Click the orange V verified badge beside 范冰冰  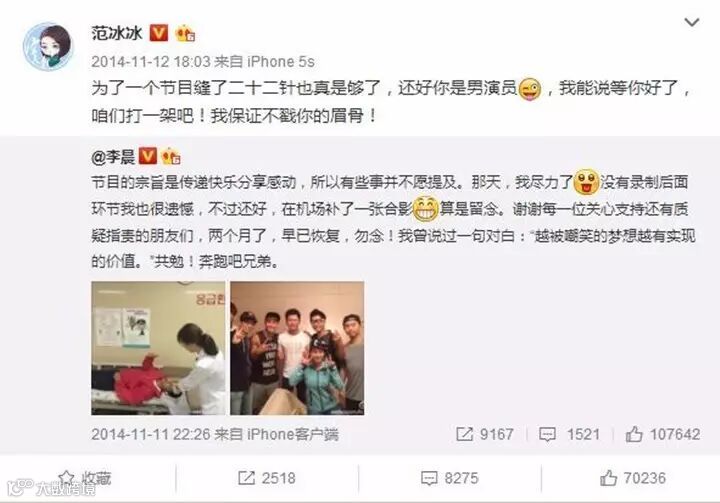(158, 33)
